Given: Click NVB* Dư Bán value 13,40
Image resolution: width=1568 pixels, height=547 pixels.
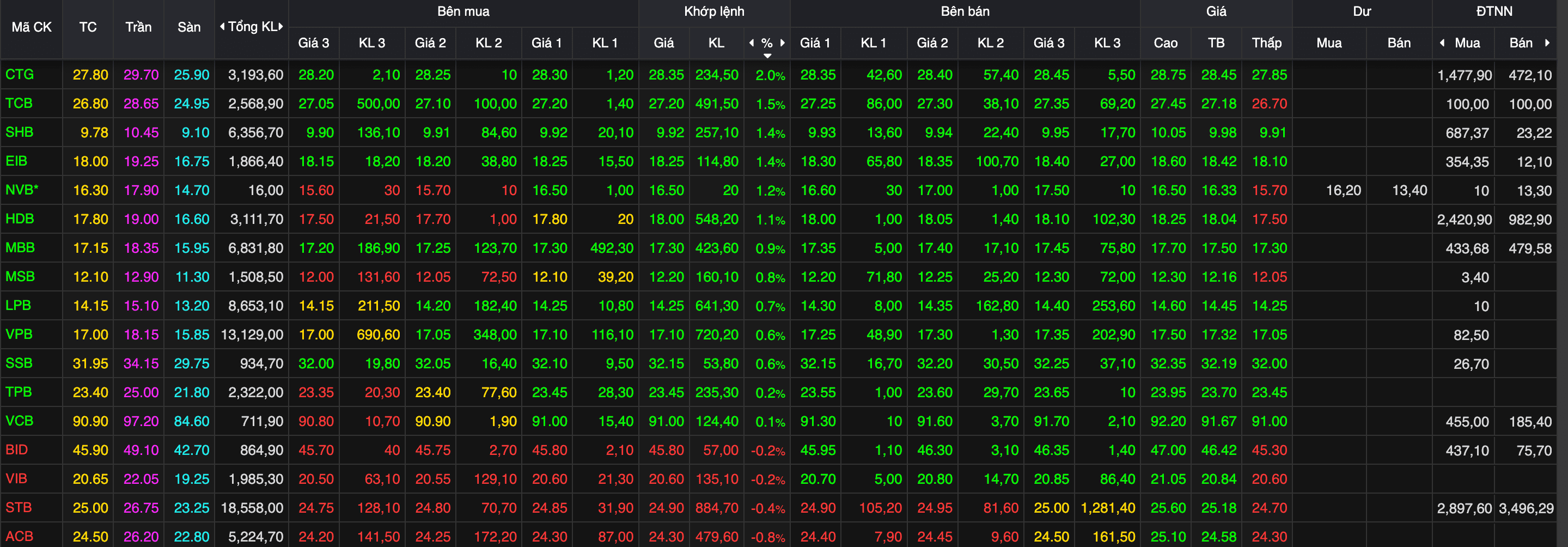Looking at the screenshot, I should pos(1410,191).
